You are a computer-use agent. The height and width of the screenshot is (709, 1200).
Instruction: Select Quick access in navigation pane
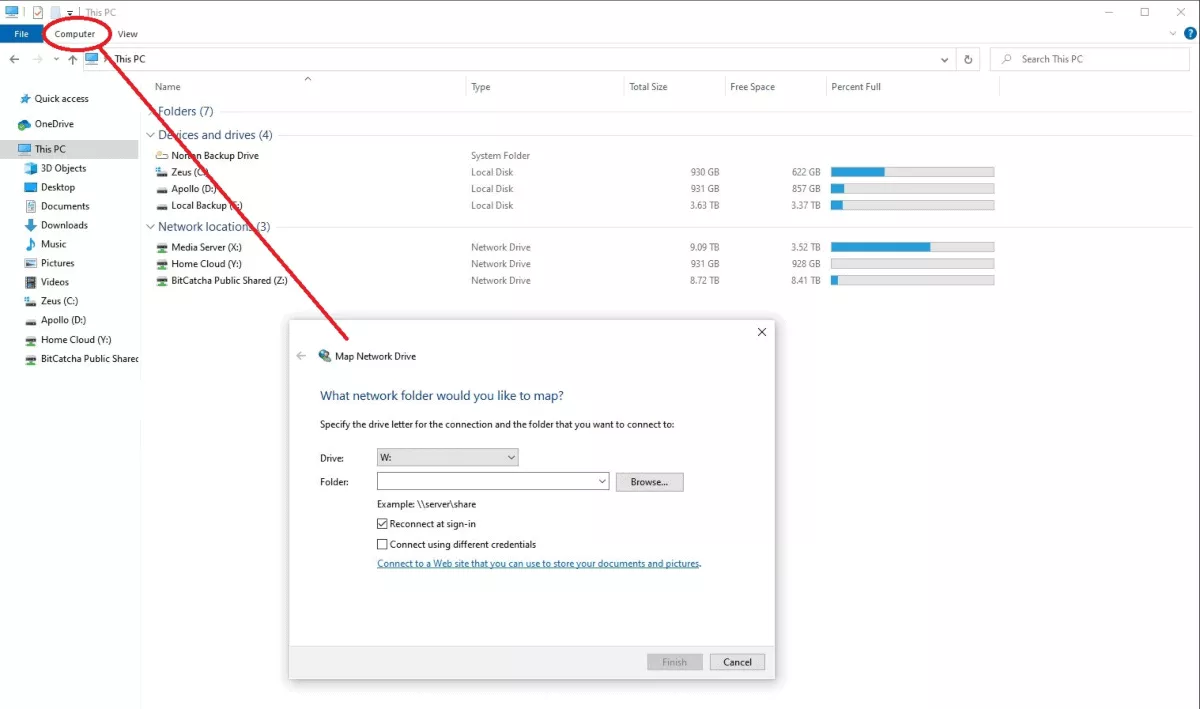tap(62, 99)
